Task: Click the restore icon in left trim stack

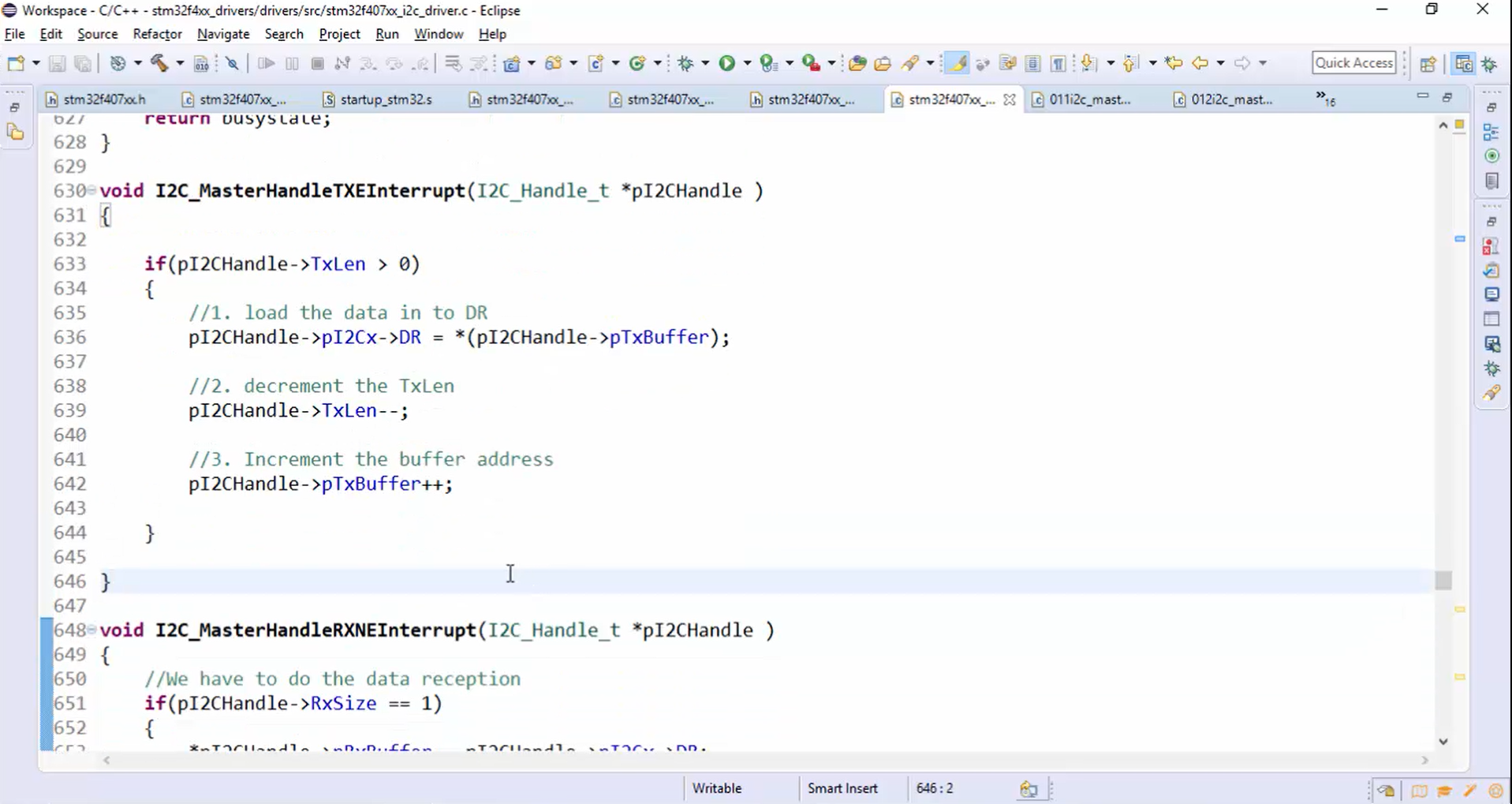Action: (15, 107)
